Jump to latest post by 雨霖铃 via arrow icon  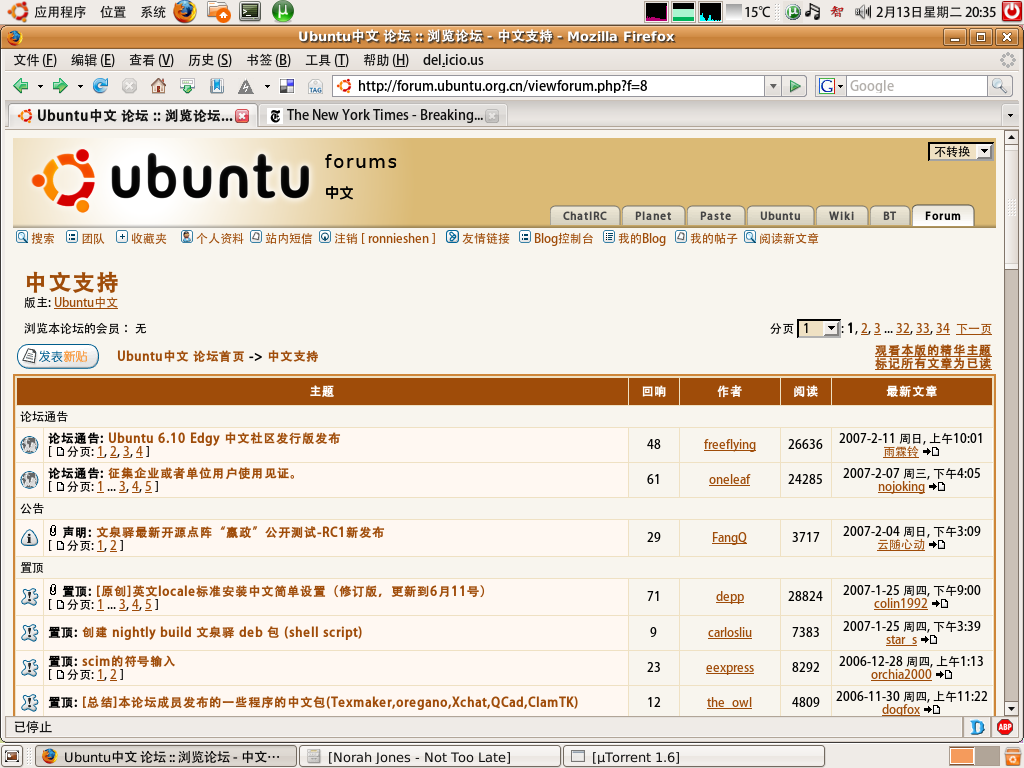pyautogui.click(x=931, y=452)
